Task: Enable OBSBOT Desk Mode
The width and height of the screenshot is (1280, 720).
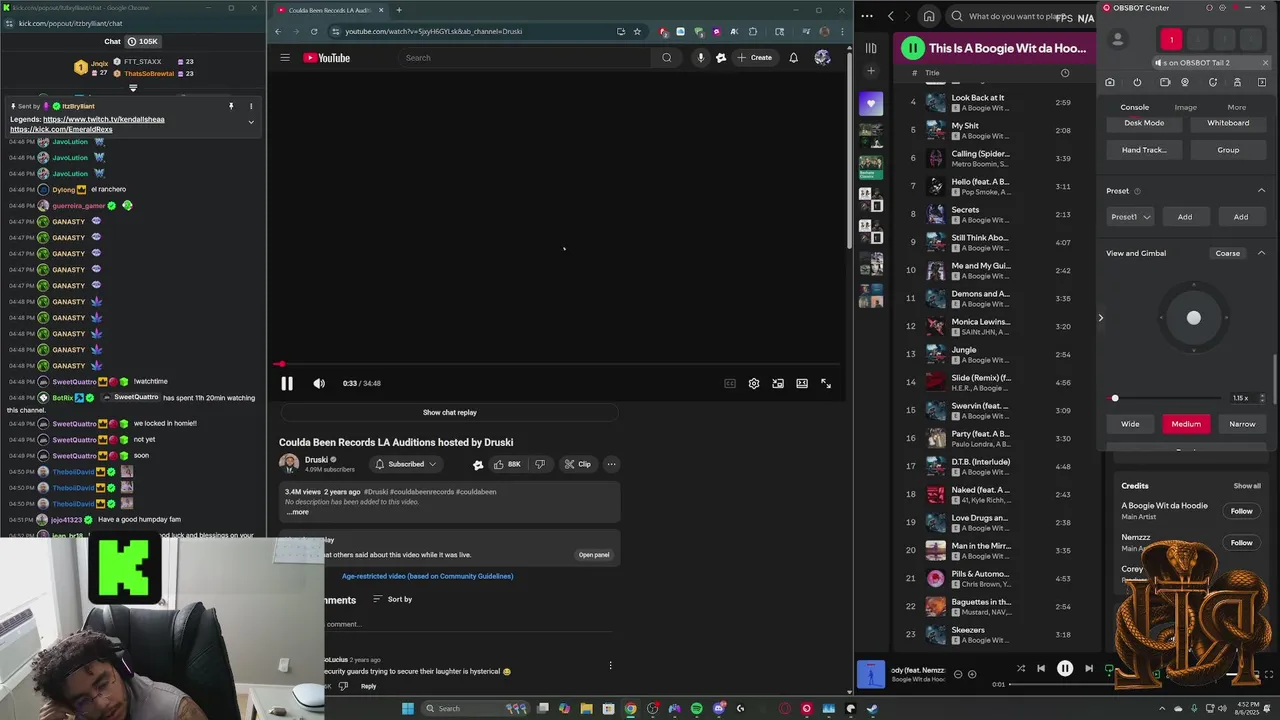Action: (1144, 123)
